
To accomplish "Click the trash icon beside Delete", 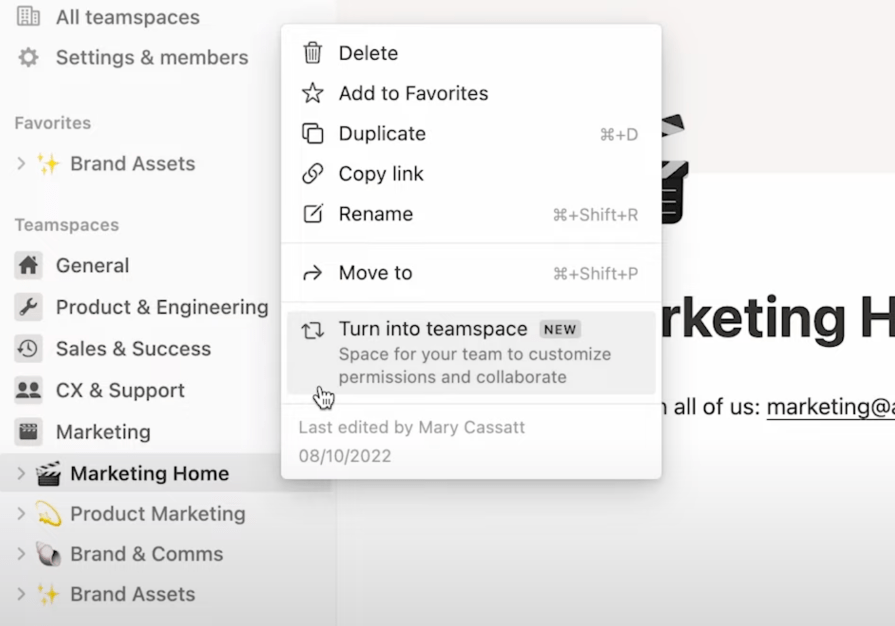I will click(313, 53).
